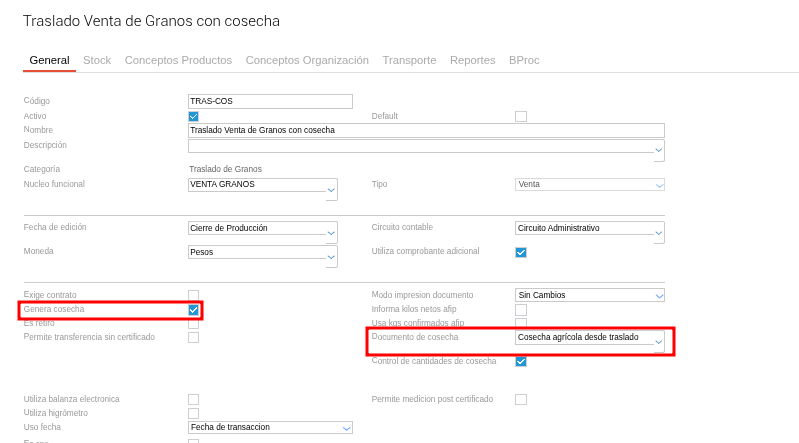799x443 pixels.
Task: Open the Modo impresion documento dropdown
Action: coord(658,296)
